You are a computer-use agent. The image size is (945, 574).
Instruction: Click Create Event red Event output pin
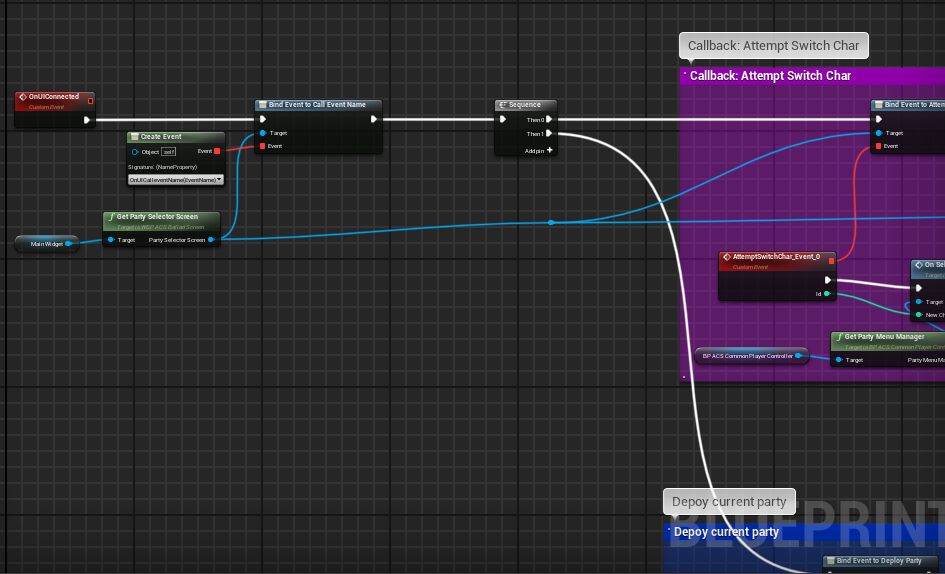(217, 151)
